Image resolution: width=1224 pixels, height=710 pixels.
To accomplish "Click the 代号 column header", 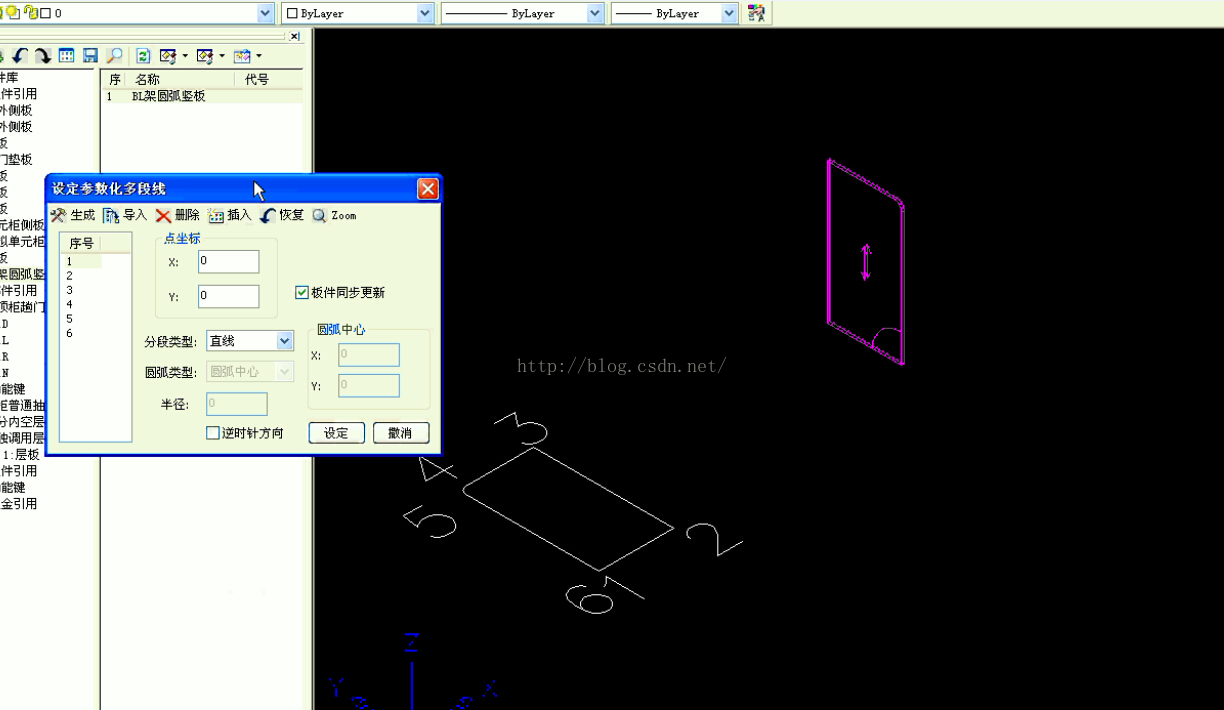I will 268,79.
